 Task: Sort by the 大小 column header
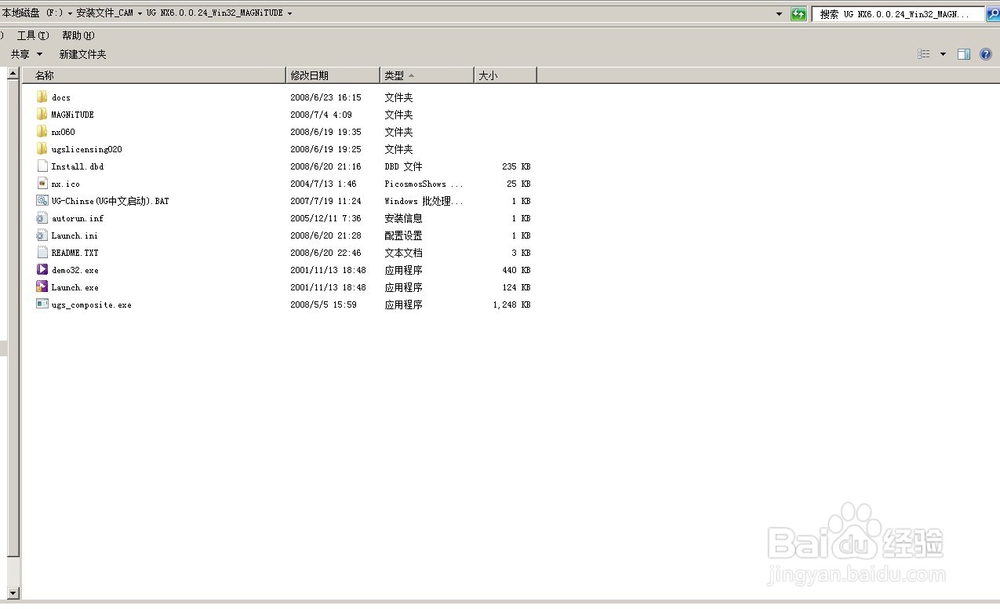tap(505, 75)
